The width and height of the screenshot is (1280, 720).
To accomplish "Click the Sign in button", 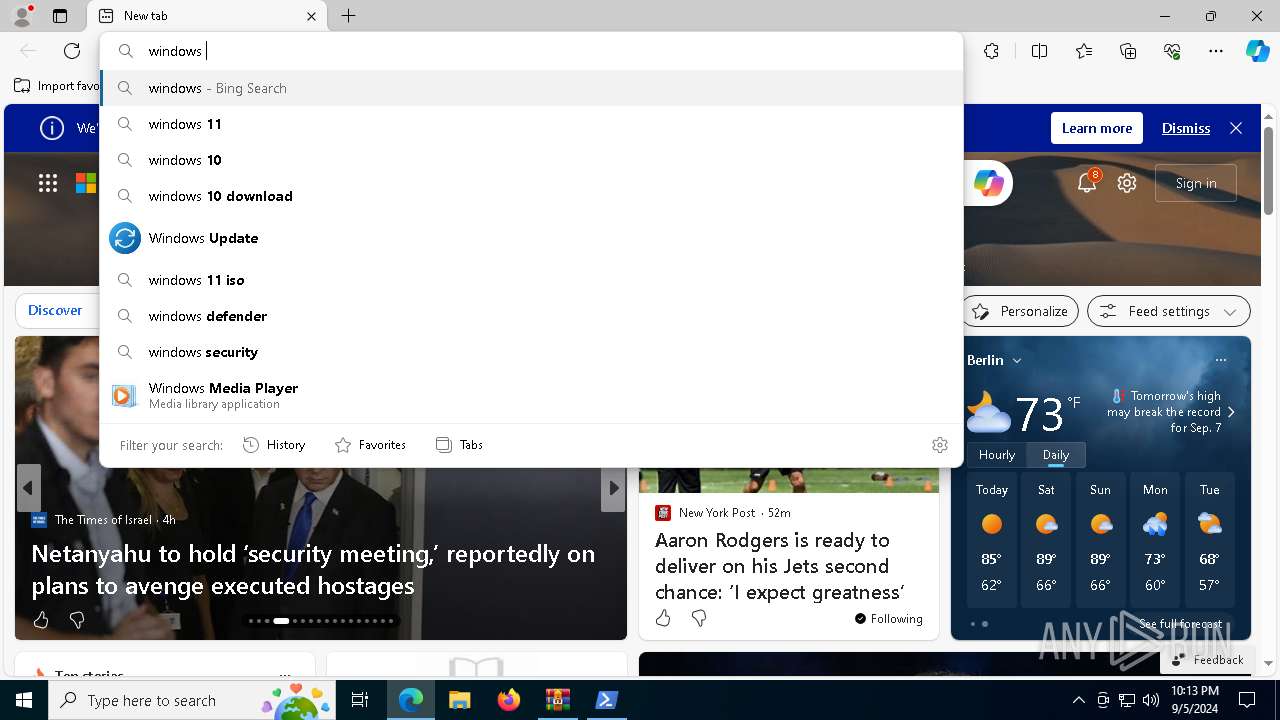I will [x=1196, y=183].
